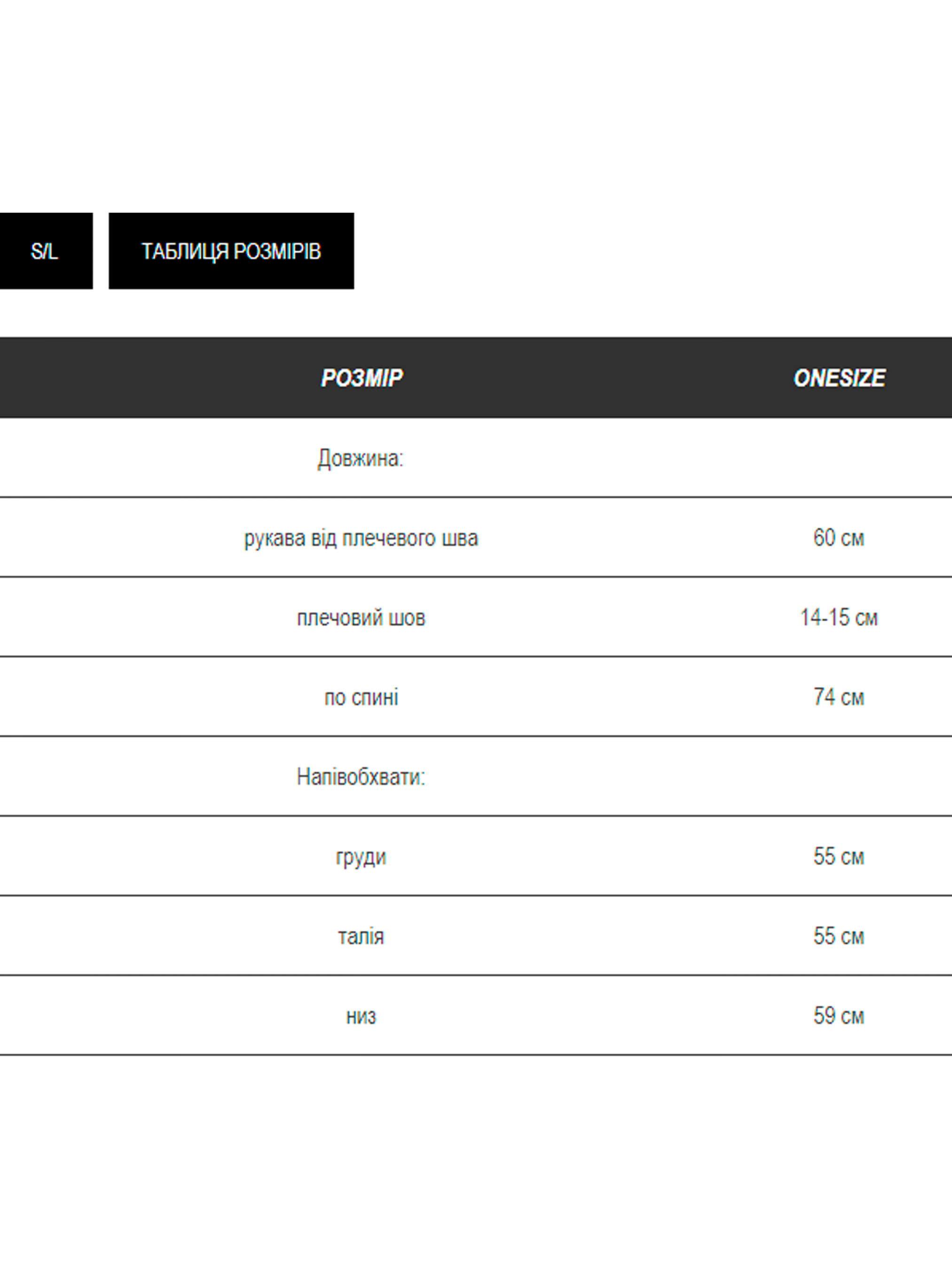The image size is (952, 1270).
Task: Click the Довжина: section label
Action: 361,458
